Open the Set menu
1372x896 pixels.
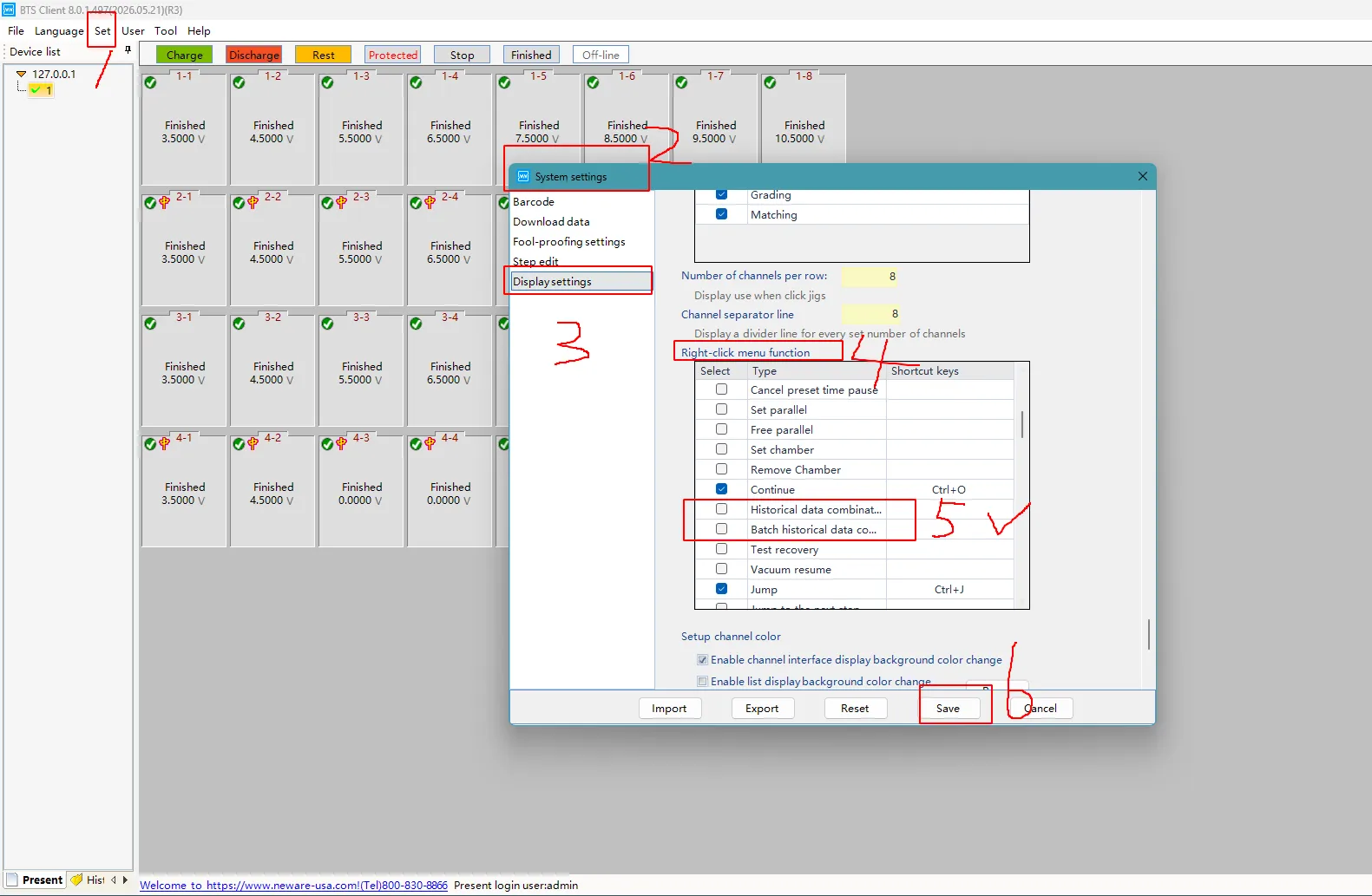[x=102, y=30]
